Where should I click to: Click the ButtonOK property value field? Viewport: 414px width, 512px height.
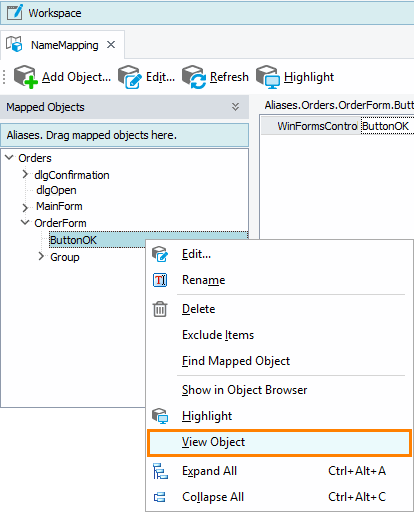[387, 126]
